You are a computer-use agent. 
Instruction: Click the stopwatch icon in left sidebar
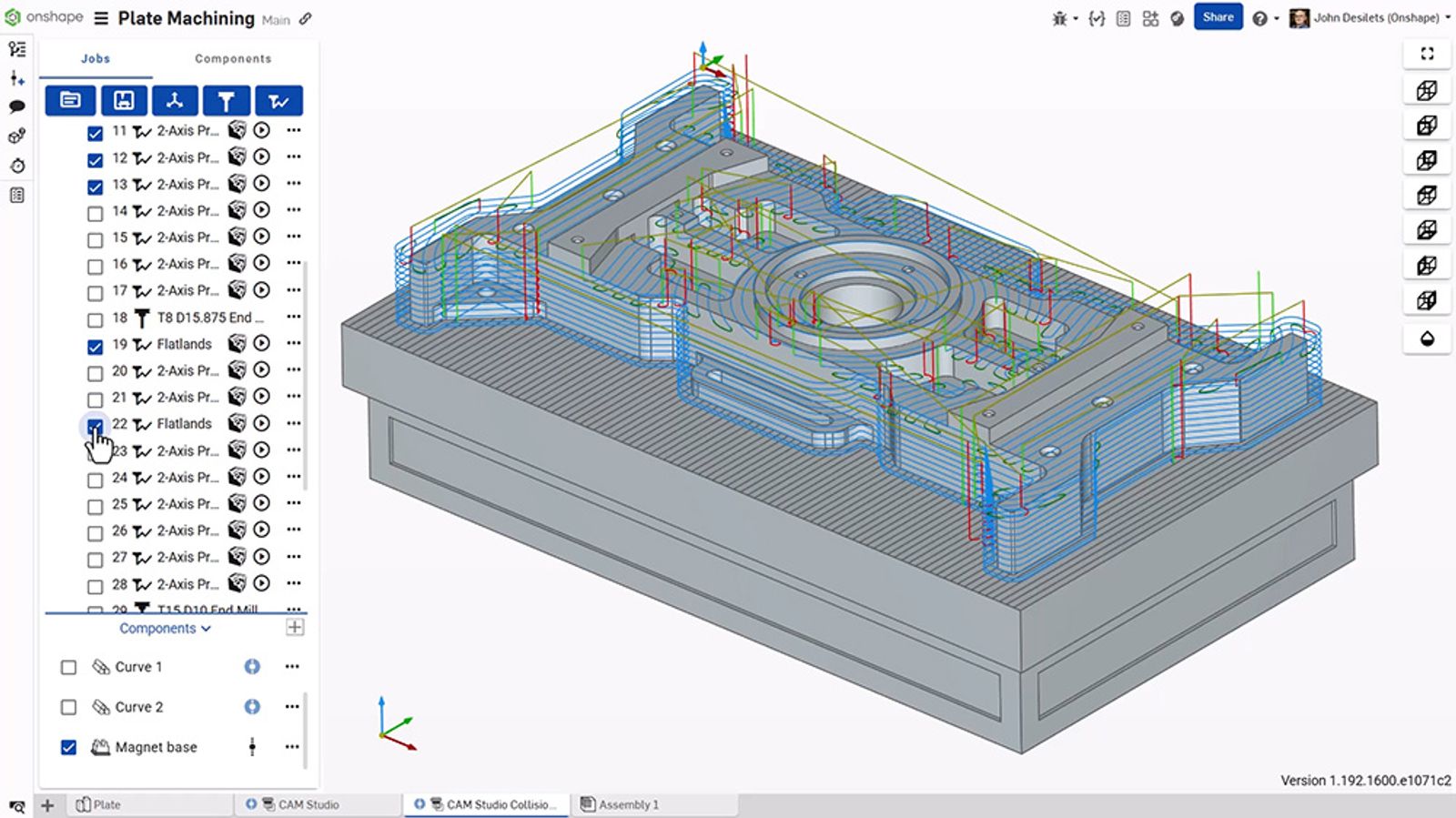16,166
